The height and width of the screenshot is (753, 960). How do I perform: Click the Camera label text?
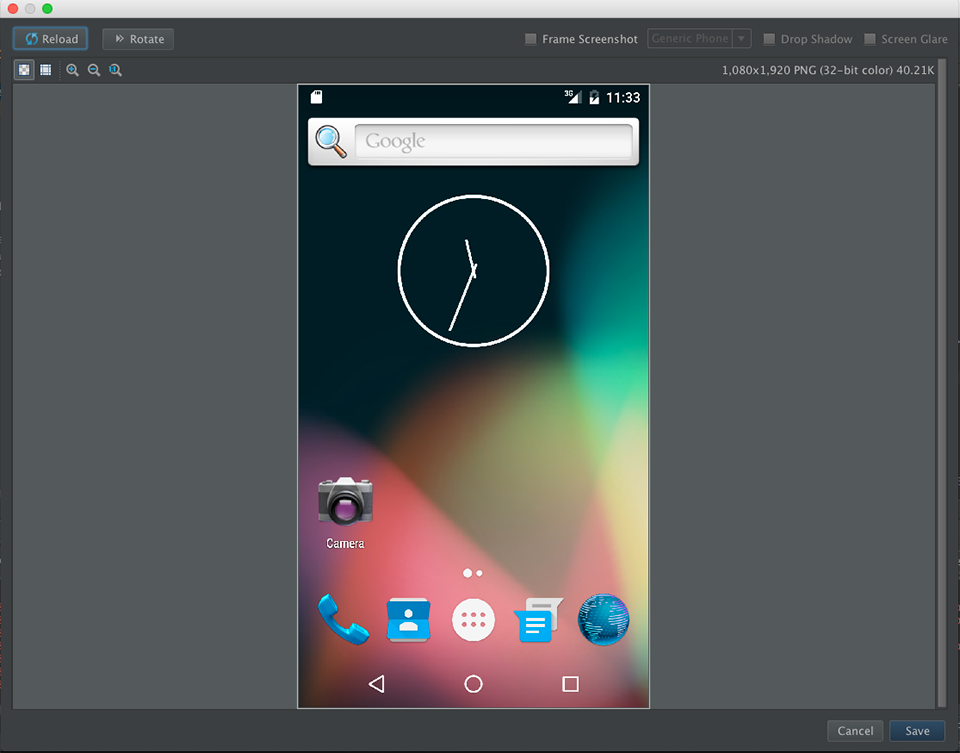(x=345, y=544)
